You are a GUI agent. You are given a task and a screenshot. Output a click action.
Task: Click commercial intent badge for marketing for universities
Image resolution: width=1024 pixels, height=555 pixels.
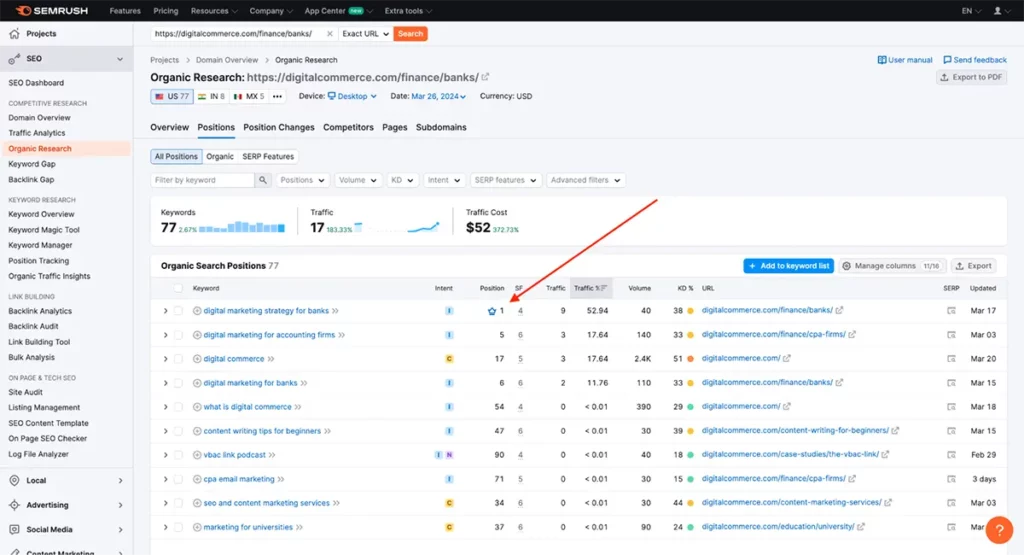[449, 527]
